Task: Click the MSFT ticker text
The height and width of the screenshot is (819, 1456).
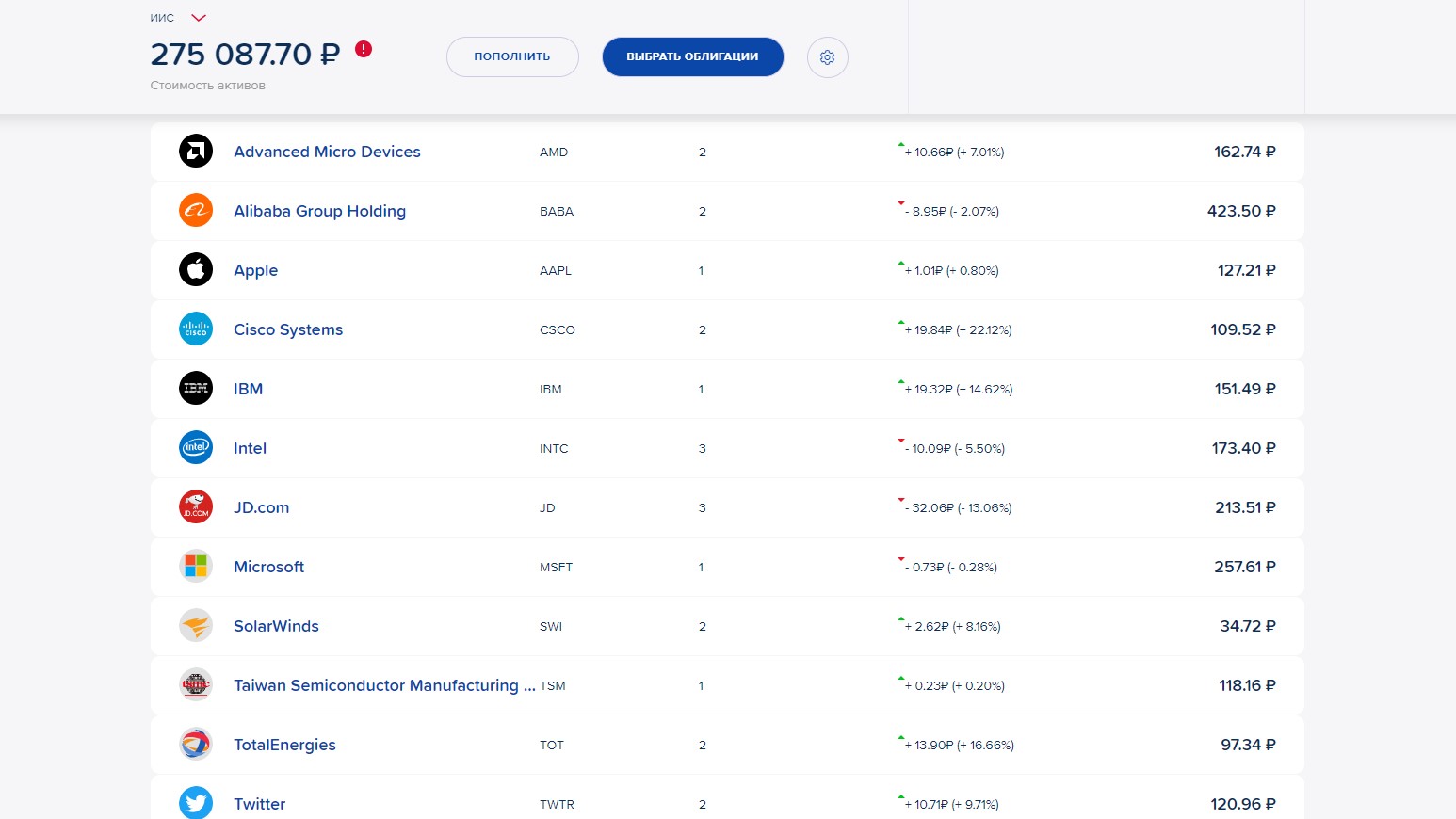Action: coord(556,567)
